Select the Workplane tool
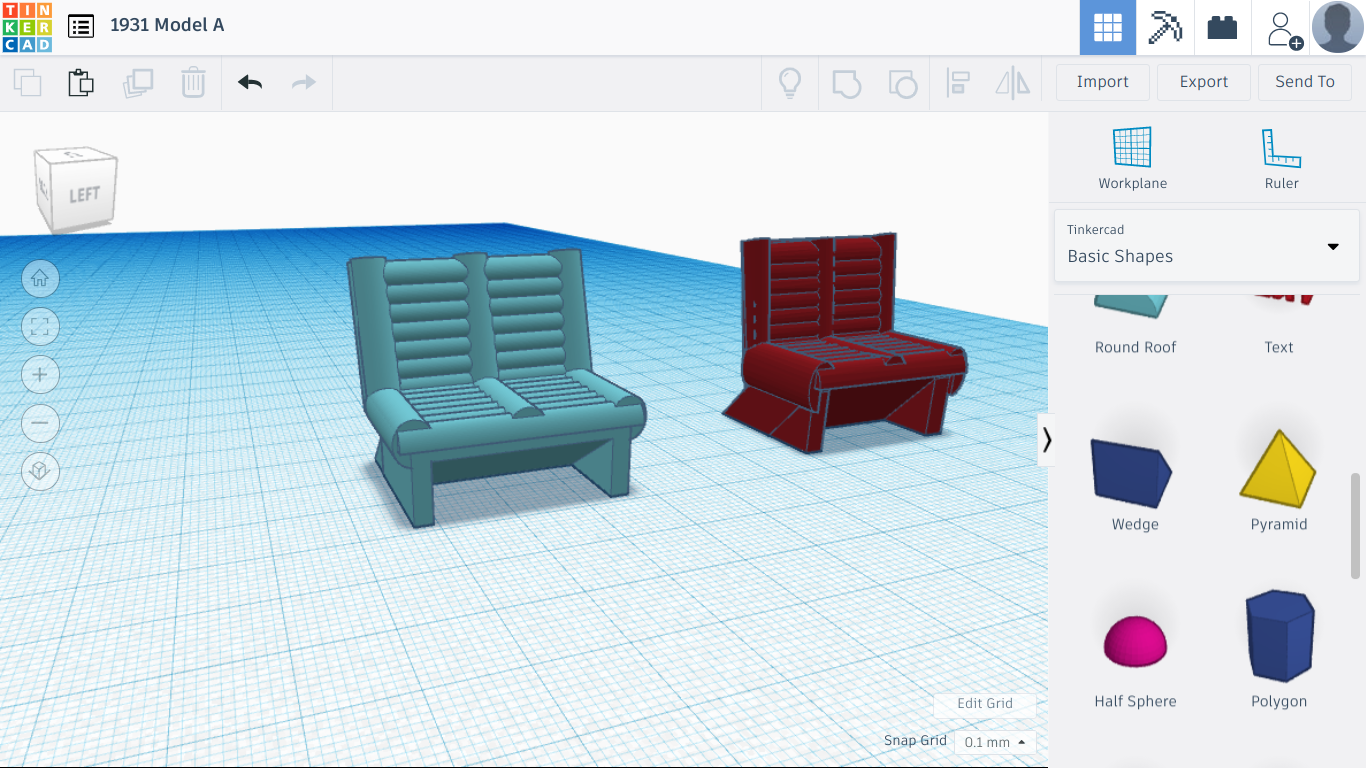Image resolution: width=1366 pixels, height=768 pixels. tap(1133, 158)
